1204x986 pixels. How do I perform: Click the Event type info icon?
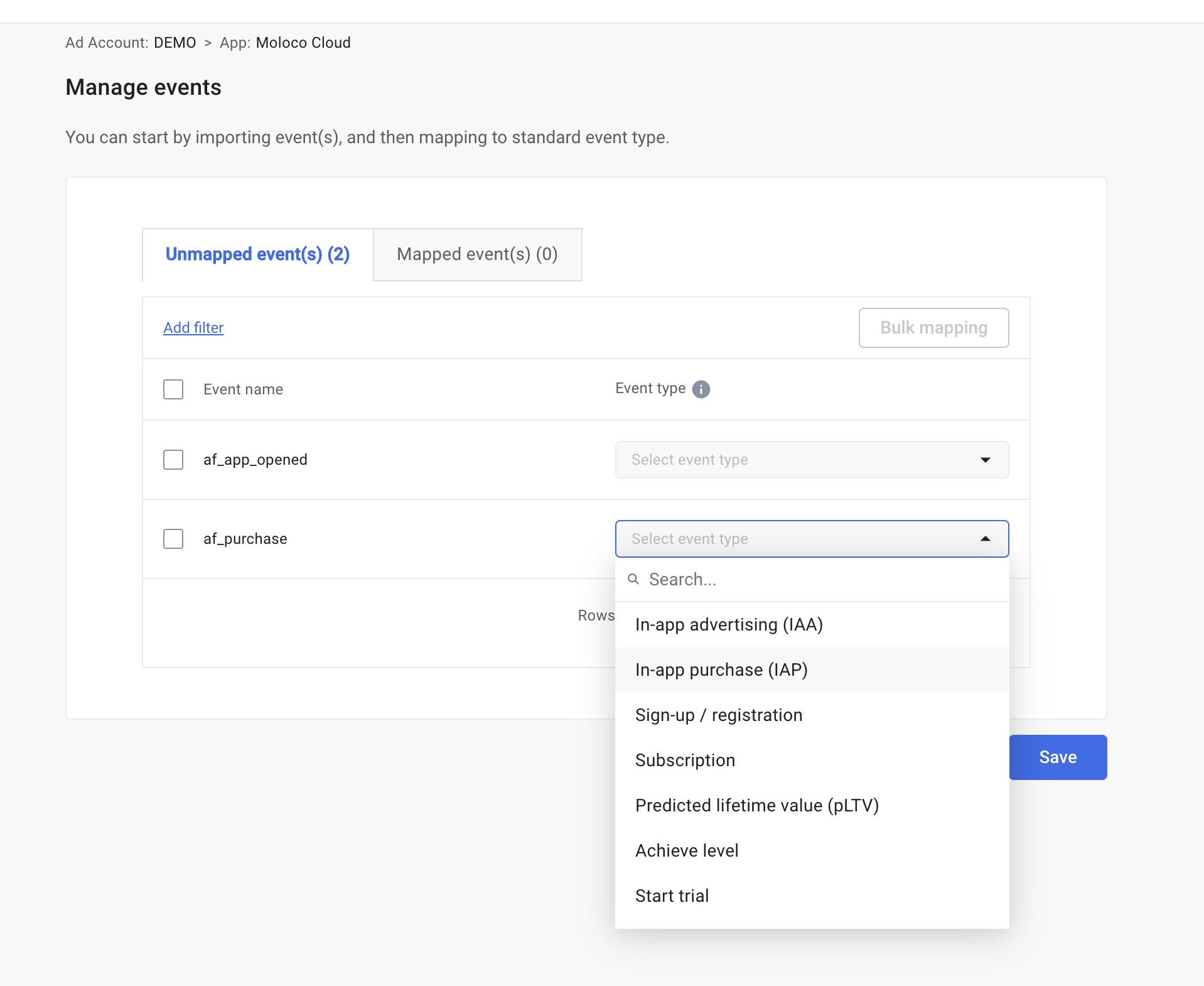coord(701,389)
